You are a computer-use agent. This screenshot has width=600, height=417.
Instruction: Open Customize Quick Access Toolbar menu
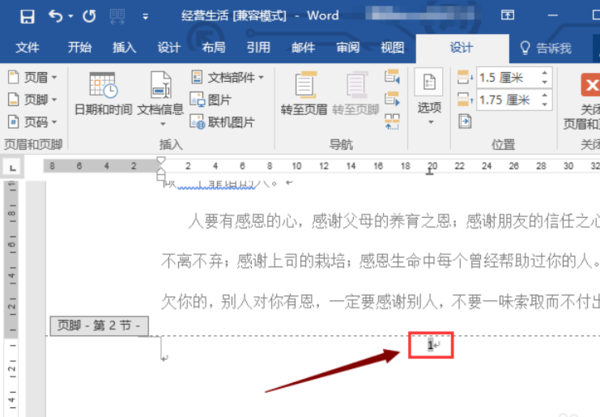click(145, 16)
